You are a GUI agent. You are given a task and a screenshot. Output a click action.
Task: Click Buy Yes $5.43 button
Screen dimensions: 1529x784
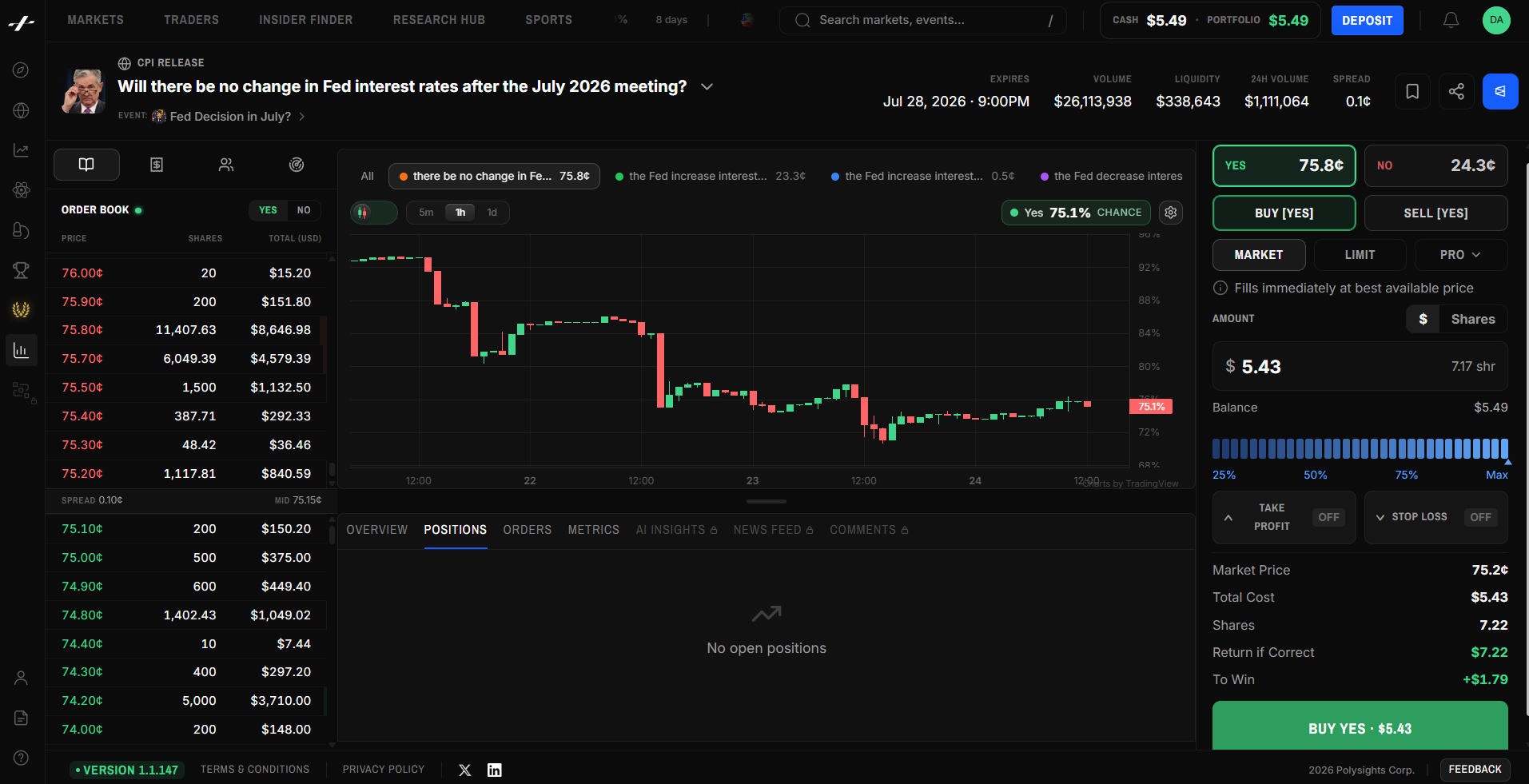click(1360, 726)
